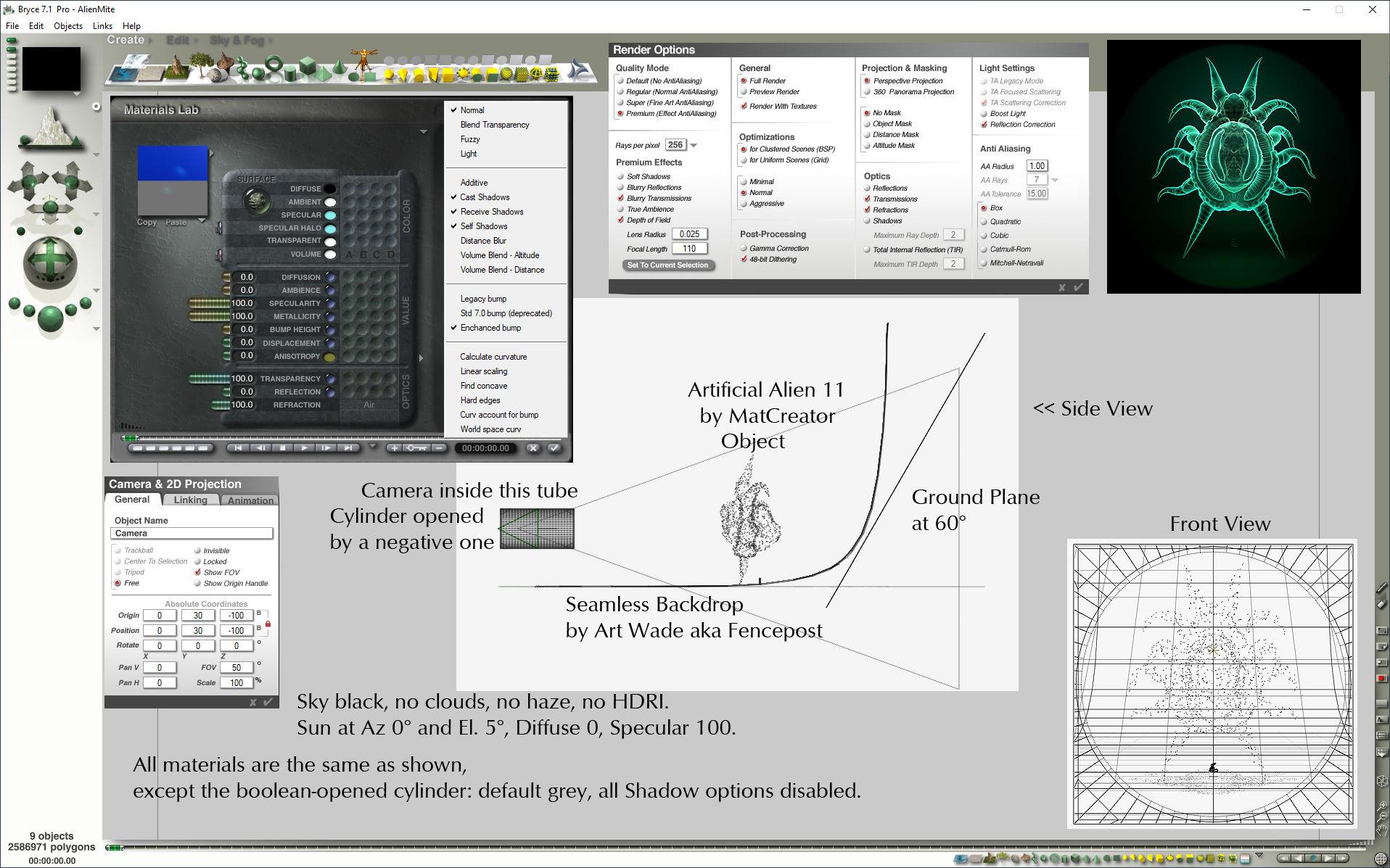Screen dimensions: 1390x868
Task: Open the Sky & Fog triangle menu
Action: coord(270,41)
